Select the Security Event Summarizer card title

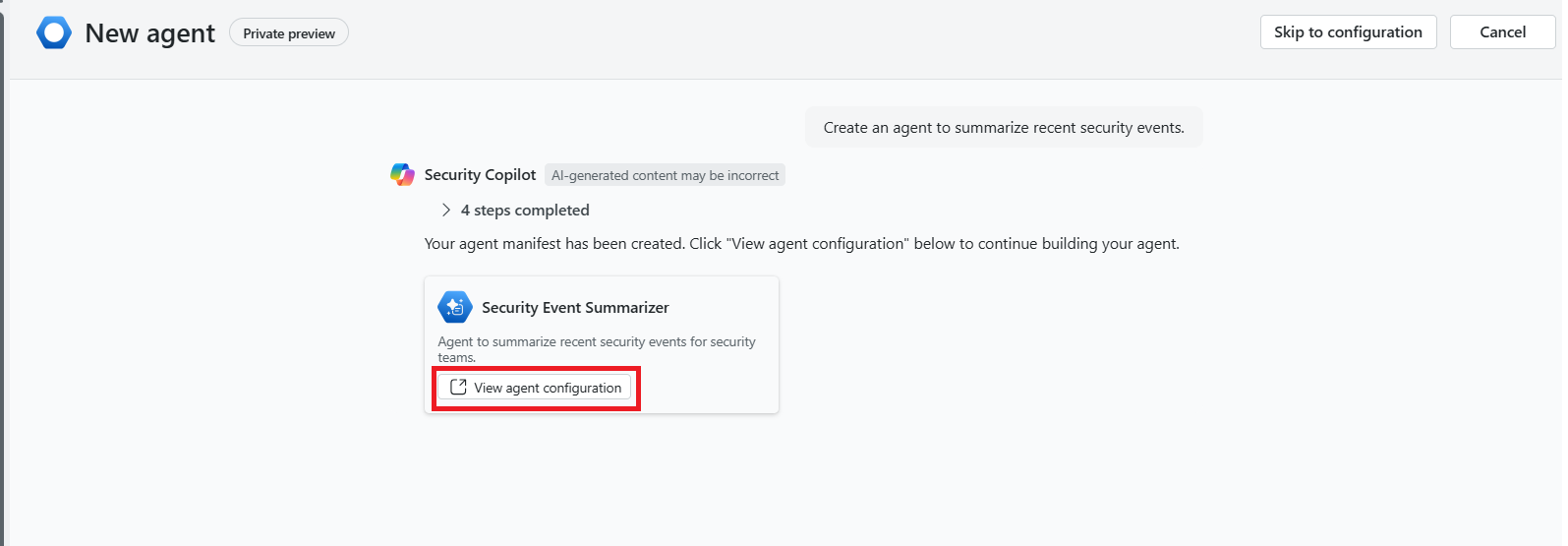click(575, 308)
